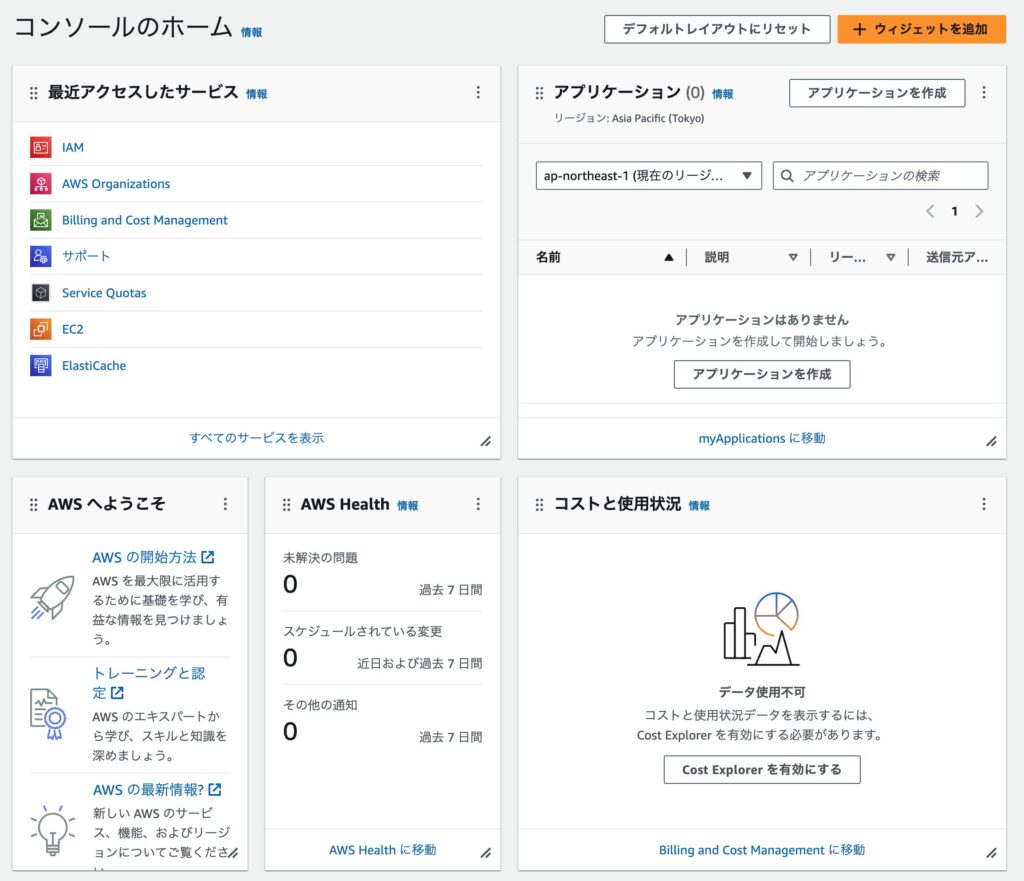
Task: Click the rocket icon beside AWS の開始方法
Action: point(52,598)
